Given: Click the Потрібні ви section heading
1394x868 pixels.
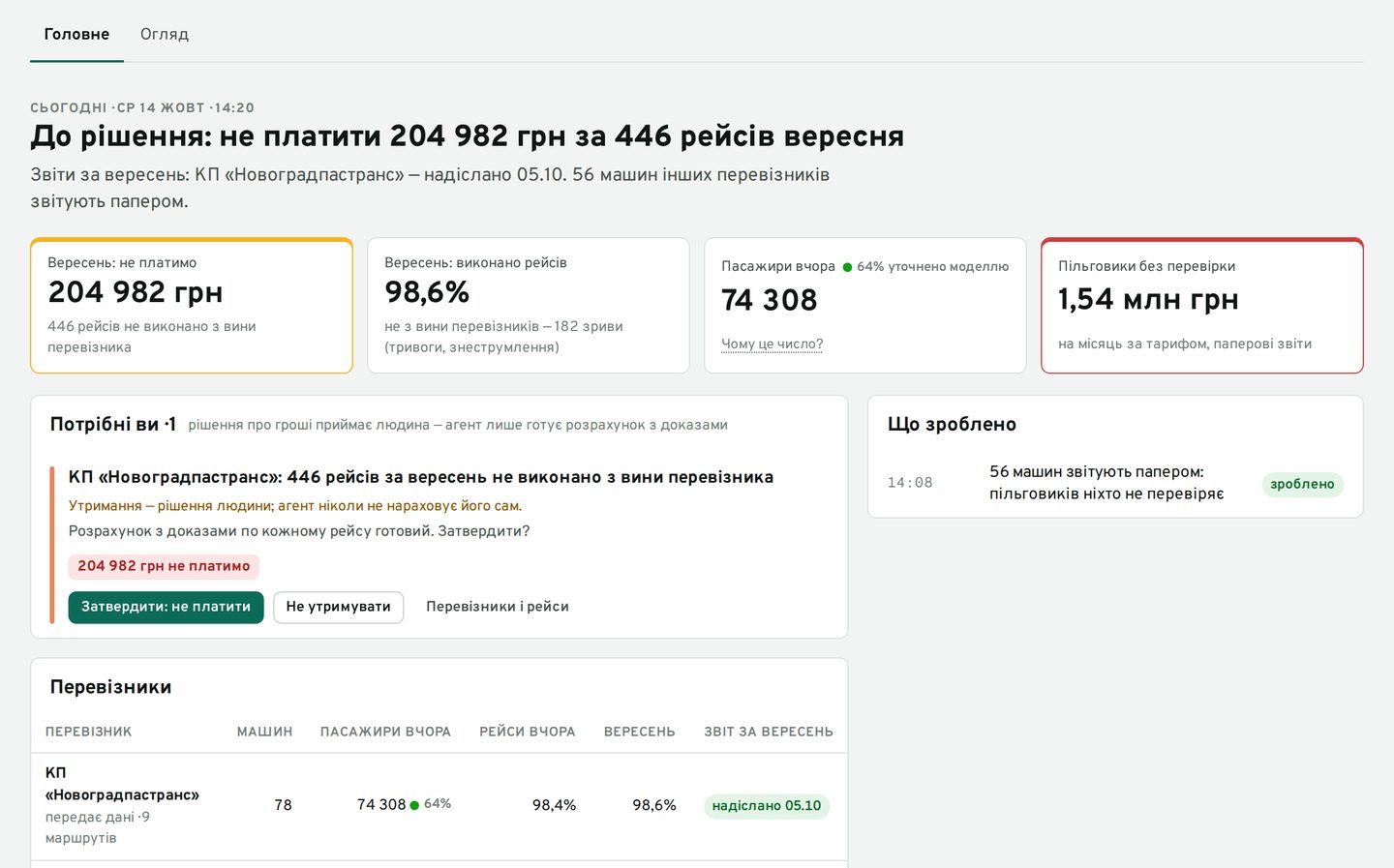Looking at the screenshot, I should [x=113, y=424].
